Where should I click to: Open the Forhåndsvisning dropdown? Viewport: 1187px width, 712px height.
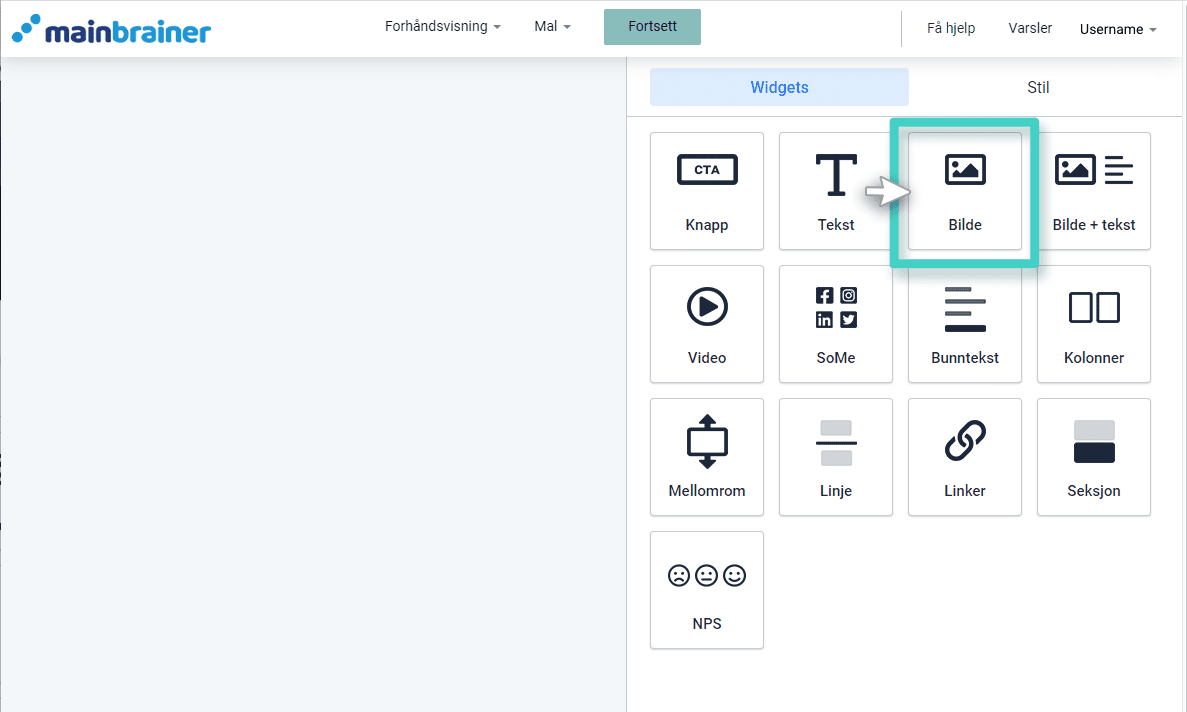[x=442, y=27]
